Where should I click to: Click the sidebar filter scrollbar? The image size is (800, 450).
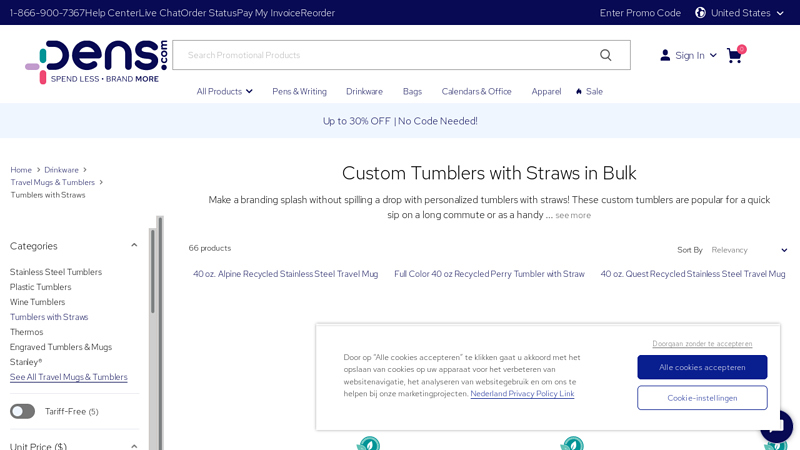pos(153,272)
